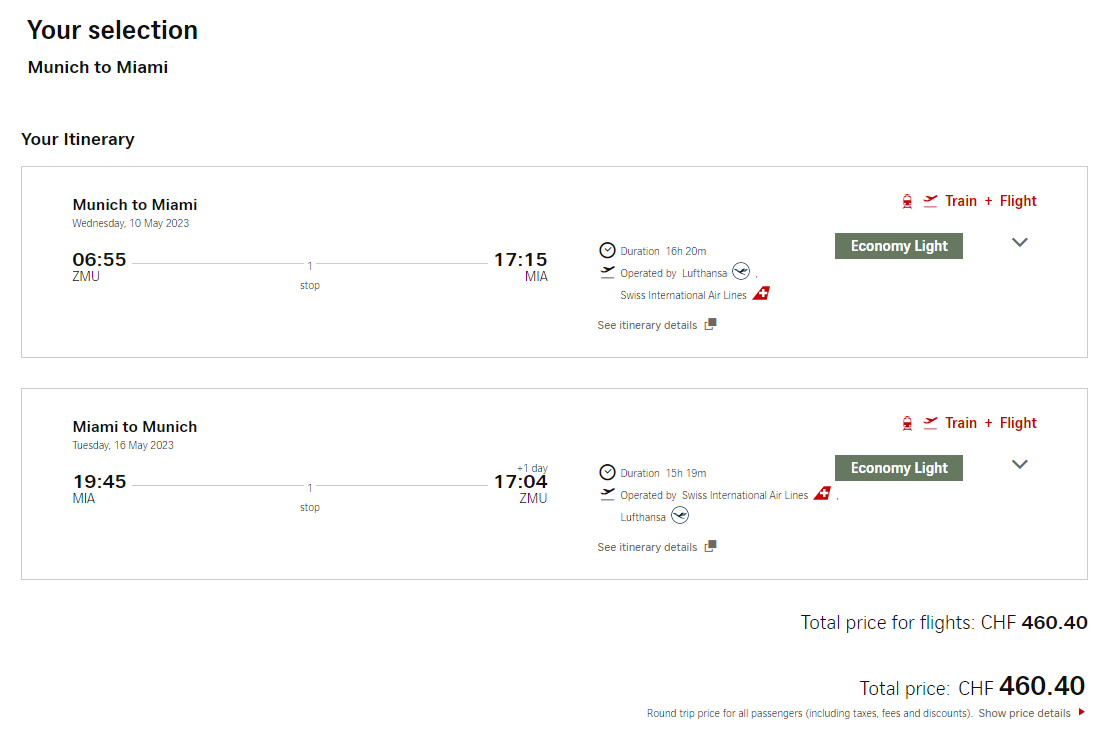The image size is (1097, 731).
Task: Select Economy Light on the Munich to Miami flight
Action: 898,246
